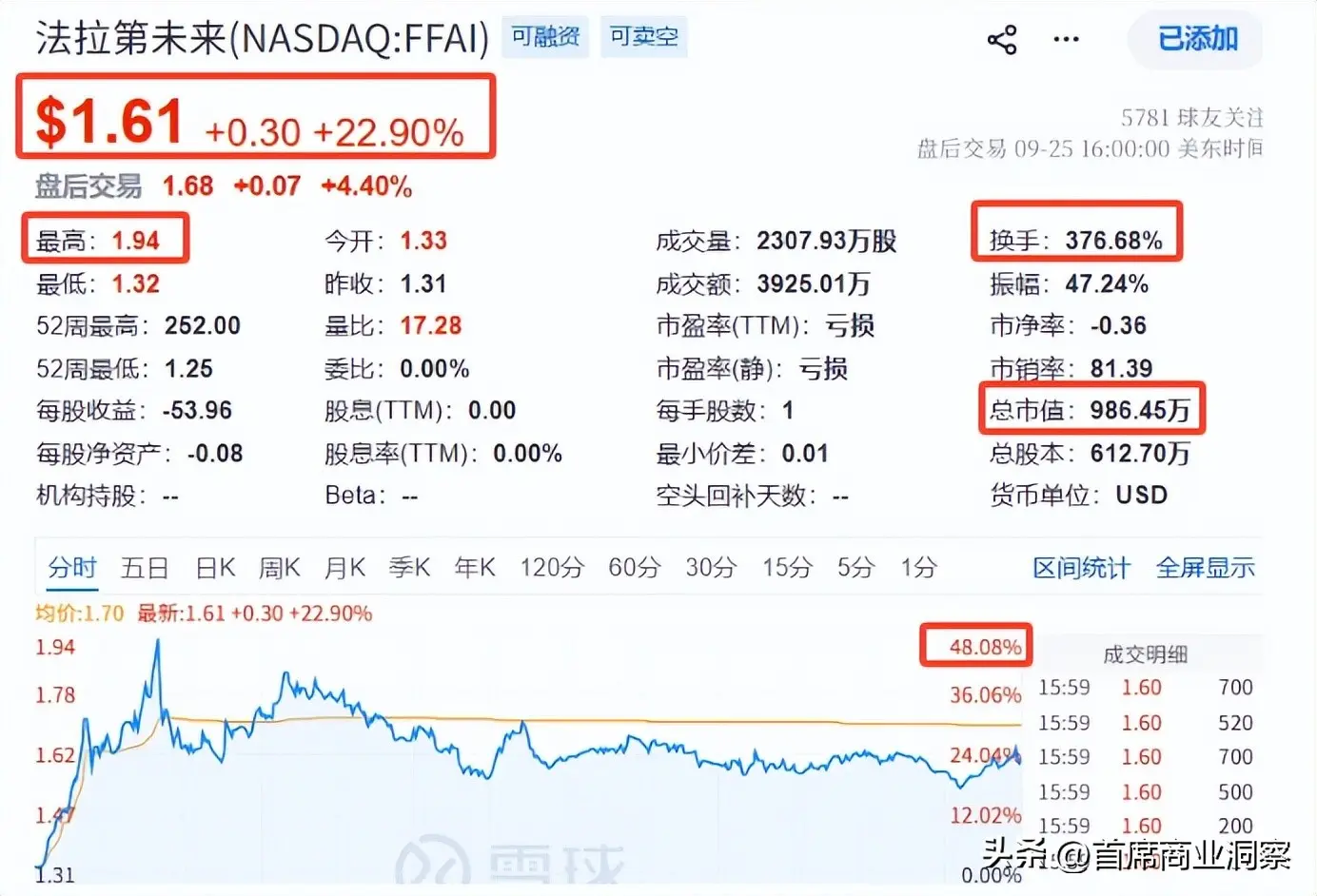Select the 季K chart tab

coord(410,568)
